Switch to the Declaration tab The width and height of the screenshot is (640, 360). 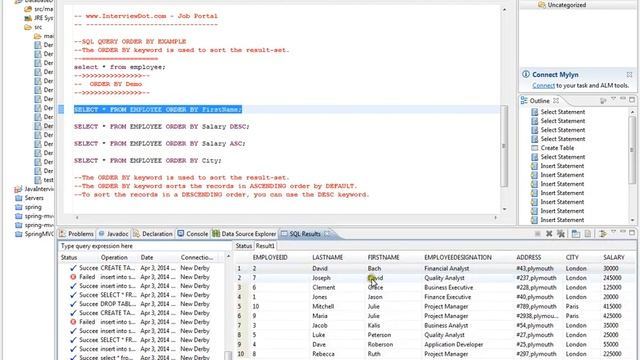pos(153,234)
